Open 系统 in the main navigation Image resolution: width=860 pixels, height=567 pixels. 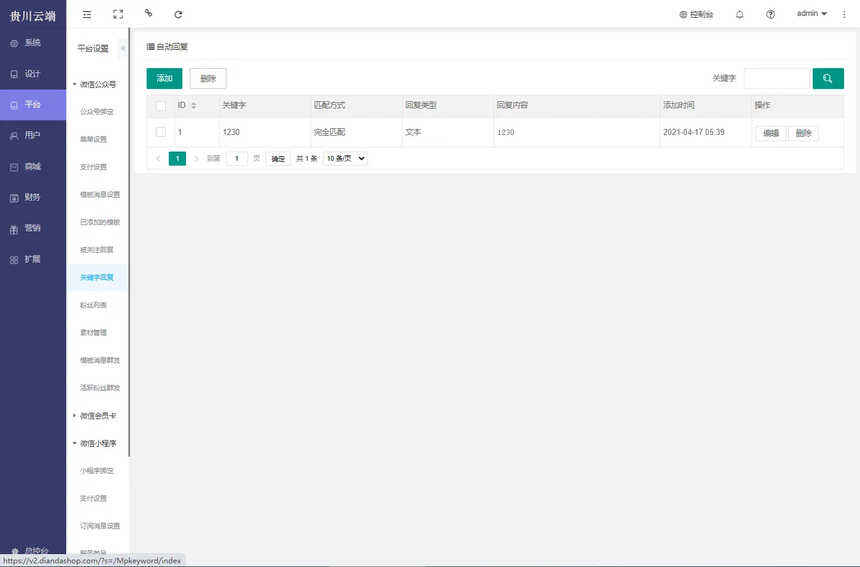click(x=33, y=43)
